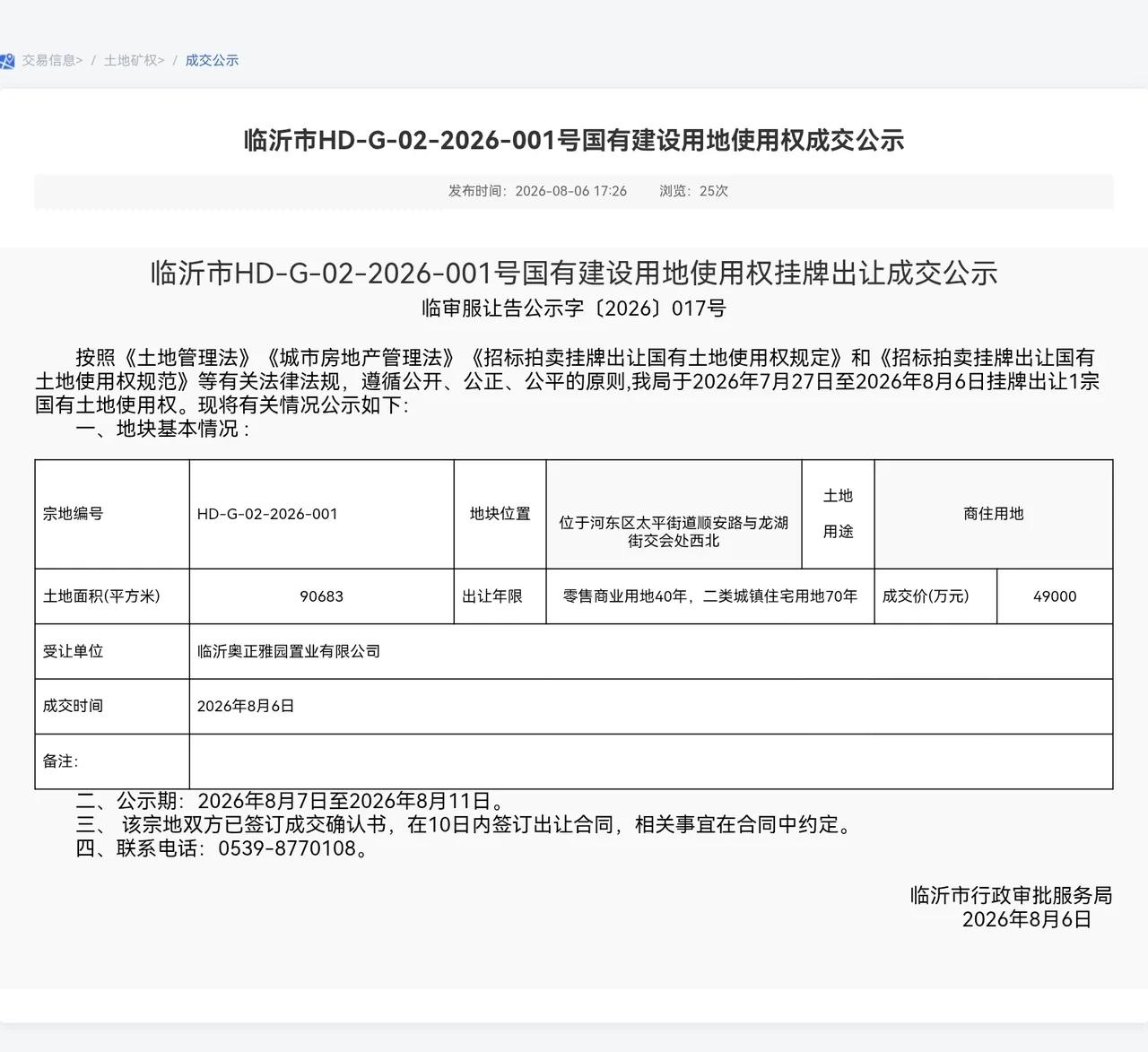Click the 2026年8月6日 table cell
Screen dimensions: 1148x1052
point(650,706)
